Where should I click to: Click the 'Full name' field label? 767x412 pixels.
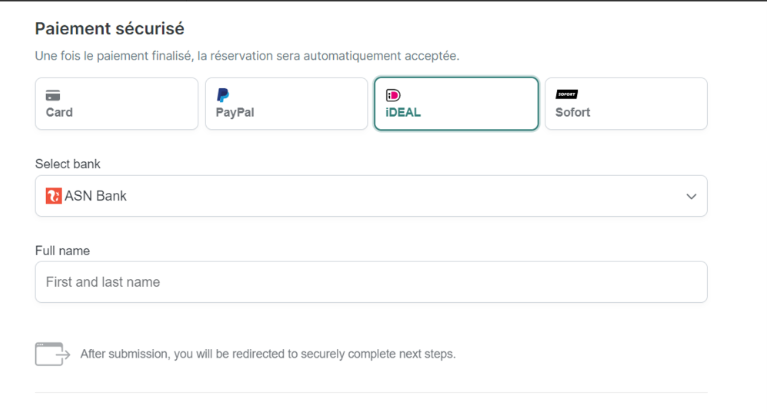coord(63,250)
